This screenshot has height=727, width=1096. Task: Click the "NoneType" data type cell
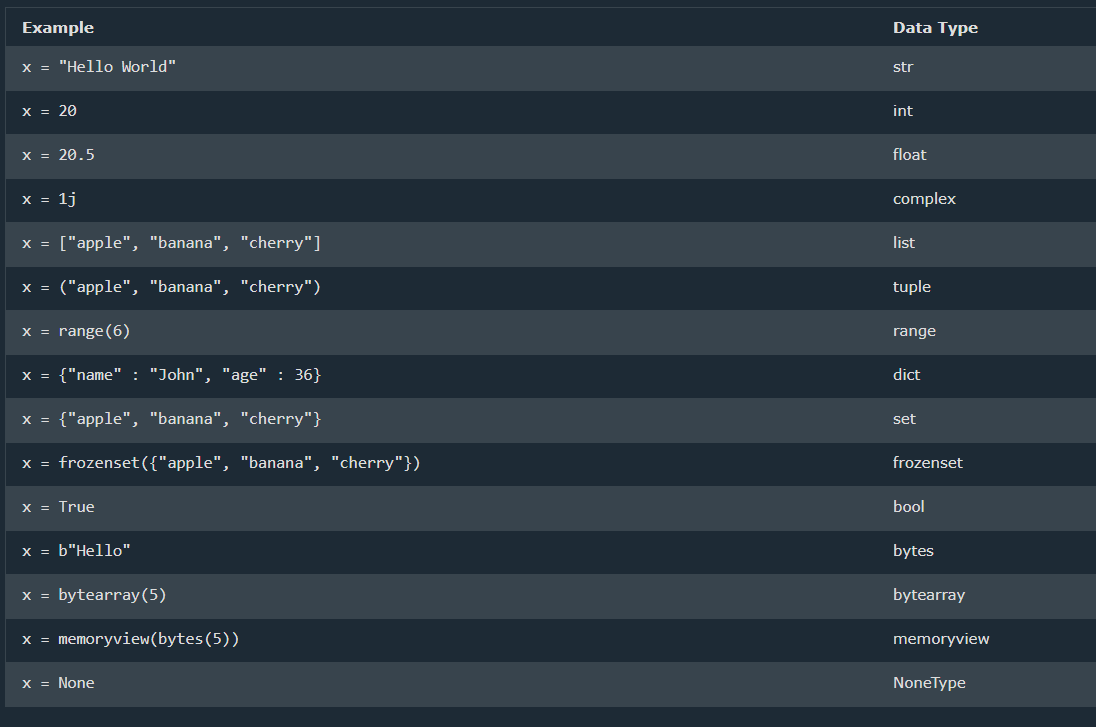click(929, 683)
